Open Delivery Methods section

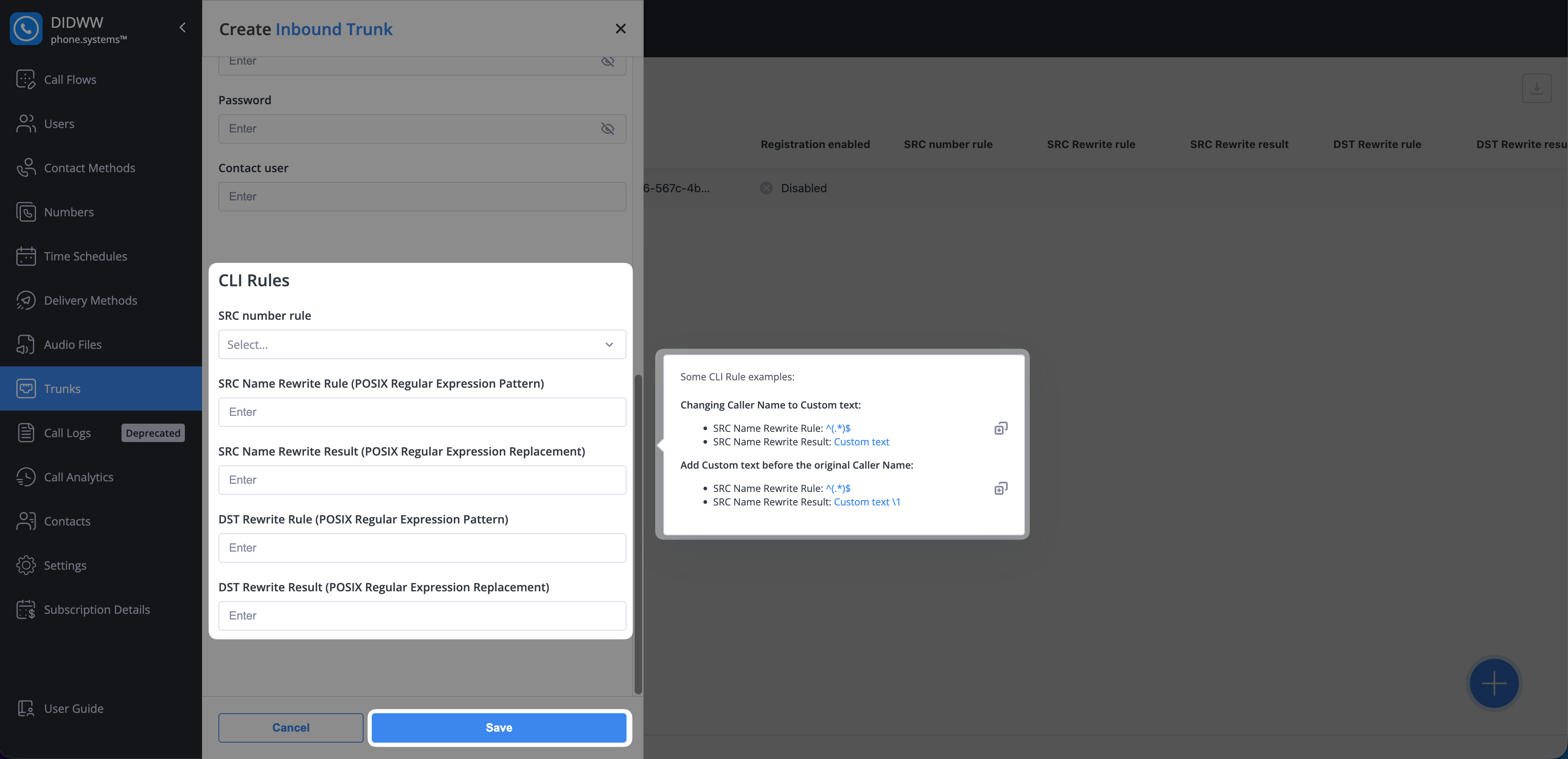click(x=90, y=301)
